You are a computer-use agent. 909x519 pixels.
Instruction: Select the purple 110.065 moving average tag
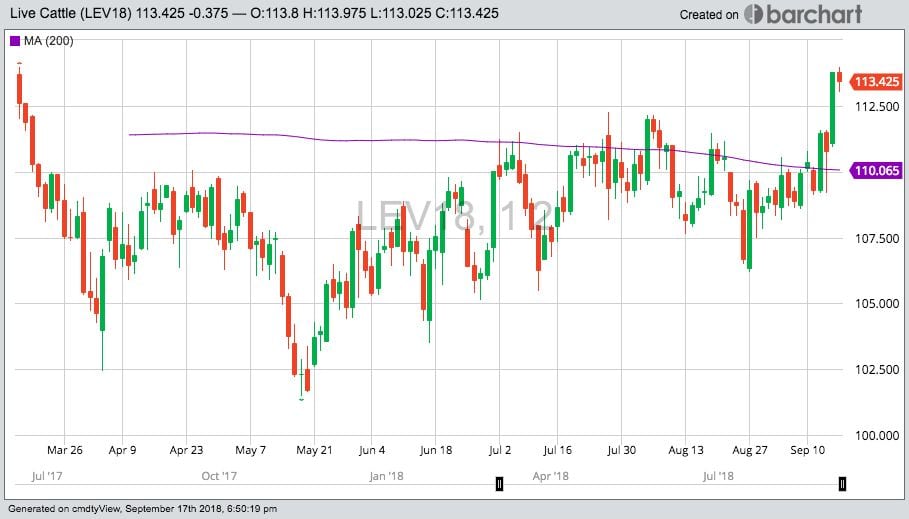click(x=876, y=171)
